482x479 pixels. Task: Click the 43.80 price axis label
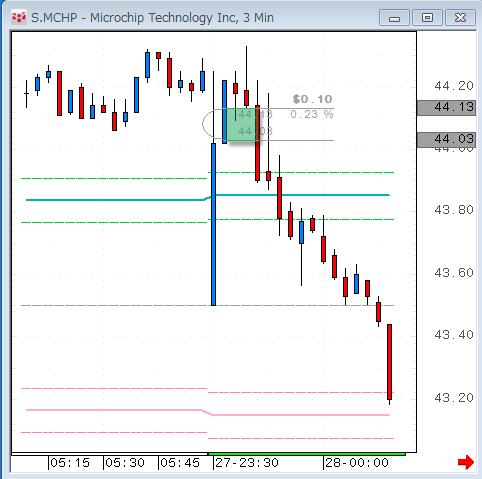pos(454,210)
